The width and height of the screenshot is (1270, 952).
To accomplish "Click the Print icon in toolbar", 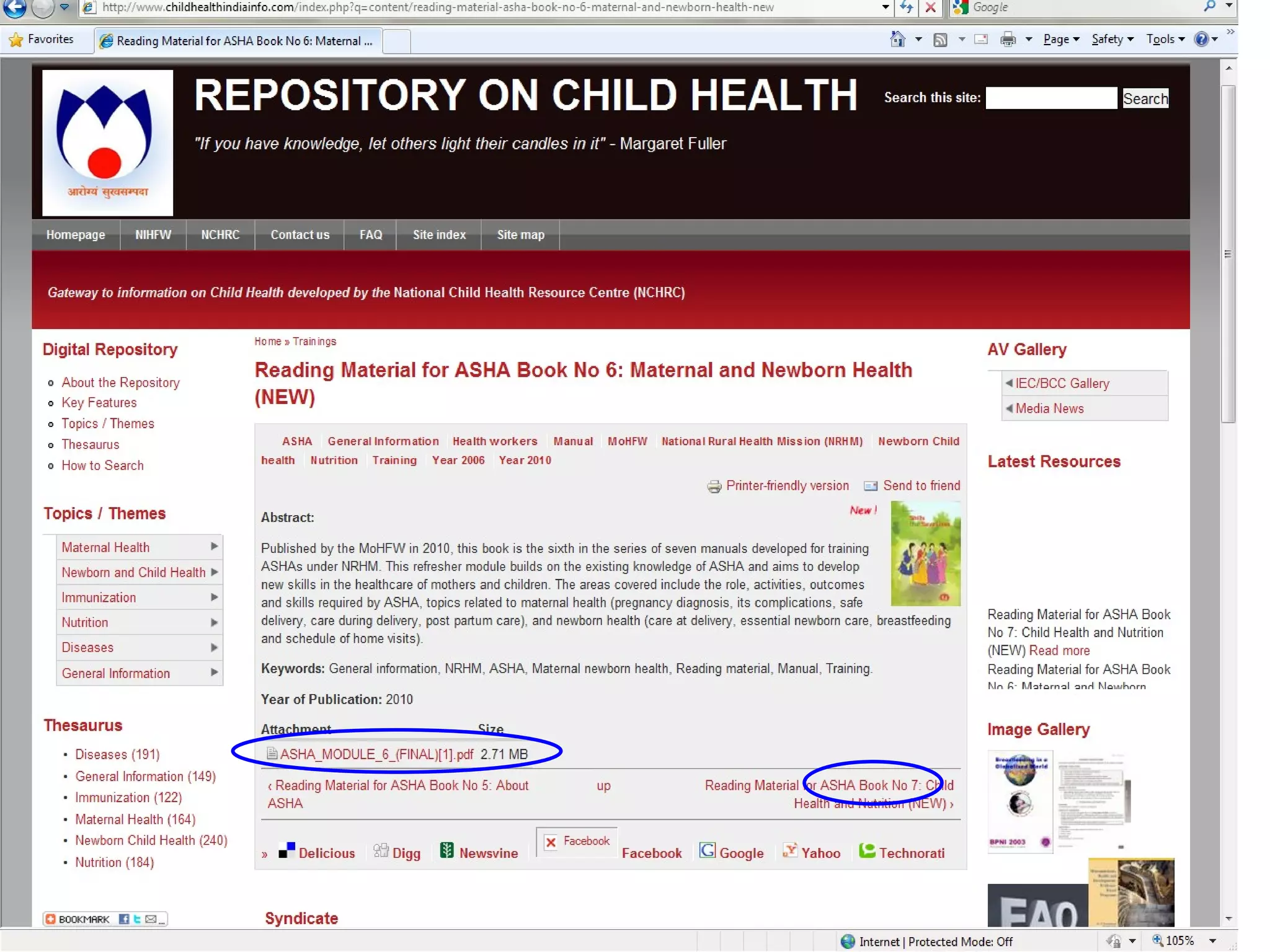I will pyautogui.click(x=1008, y=40).
